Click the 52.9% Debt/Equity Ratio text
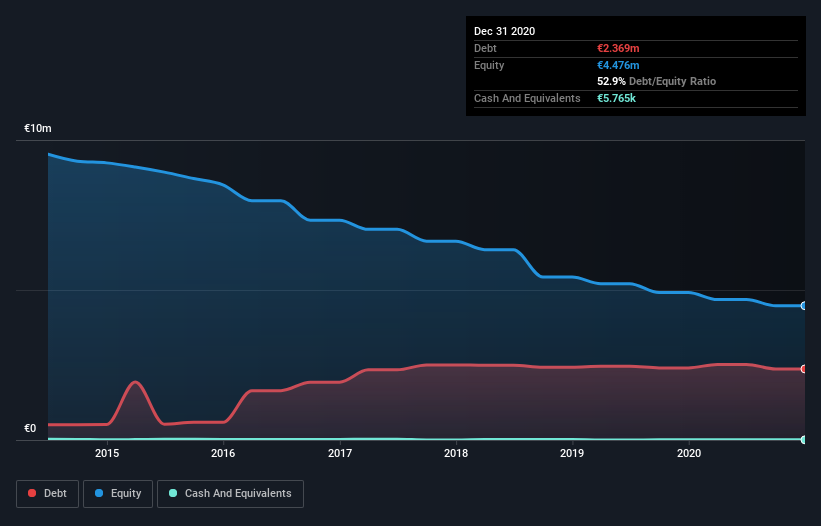The width and height of the screenshot is (821, 526). point(657,81)
